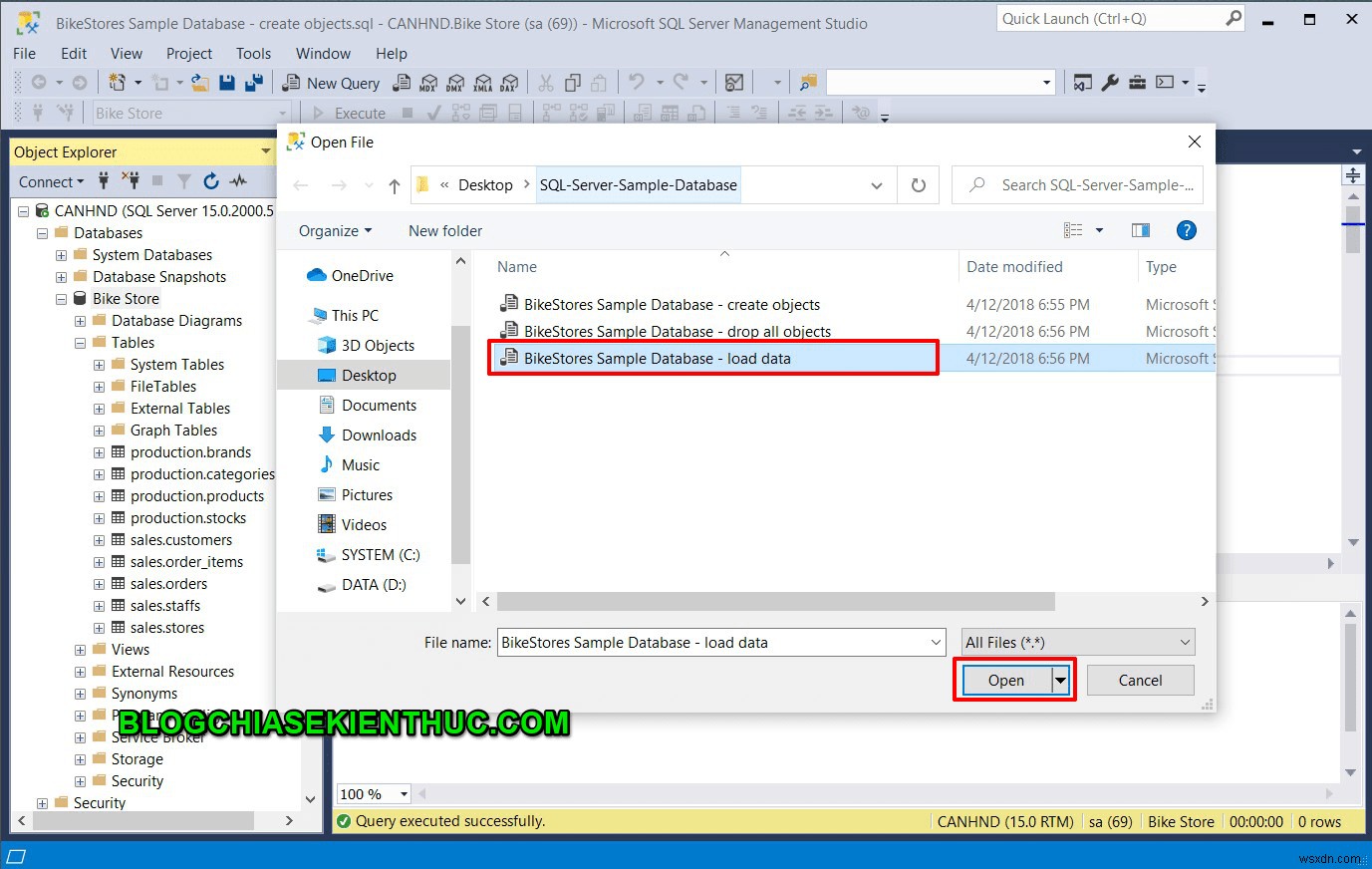Click Cancel in the Open File dialog
The width and height of the screenshot is (1372, 869).
tap(1140, 680)
